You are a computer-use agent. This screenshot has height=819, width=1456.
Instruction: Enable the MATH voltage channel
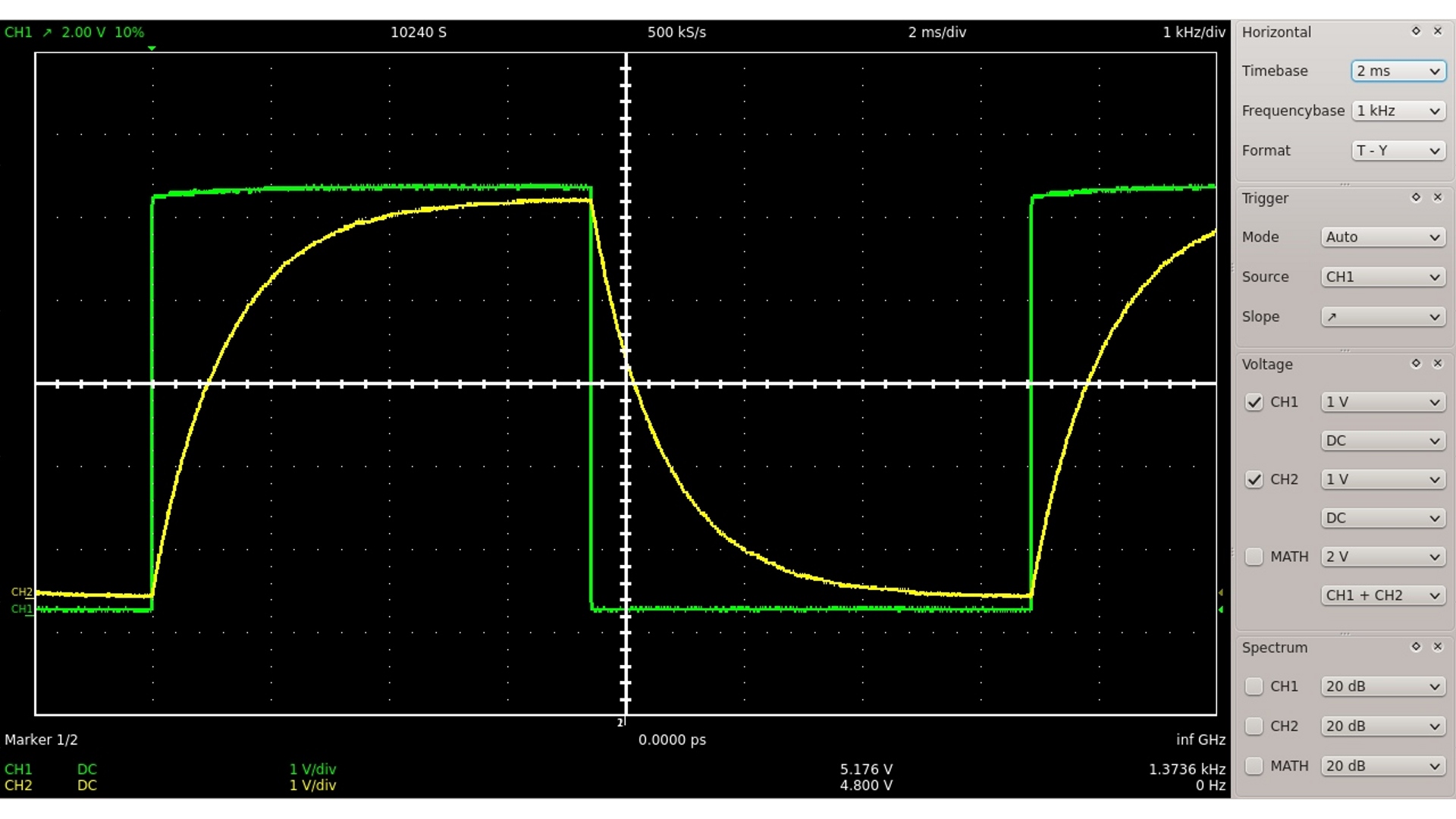1254,557
